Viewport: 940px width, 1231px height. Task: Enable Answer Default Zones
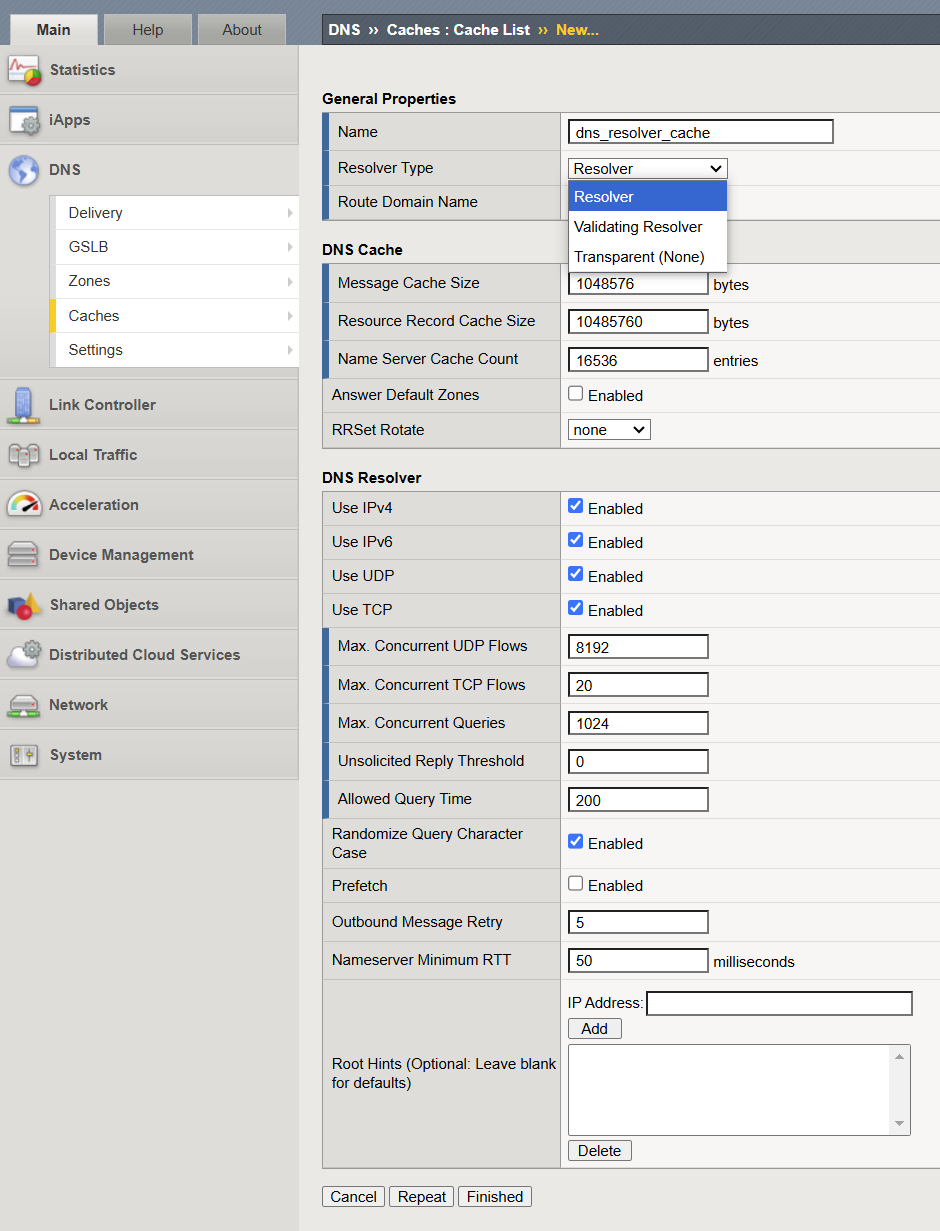pyautogui.click(x=576, y=394)
